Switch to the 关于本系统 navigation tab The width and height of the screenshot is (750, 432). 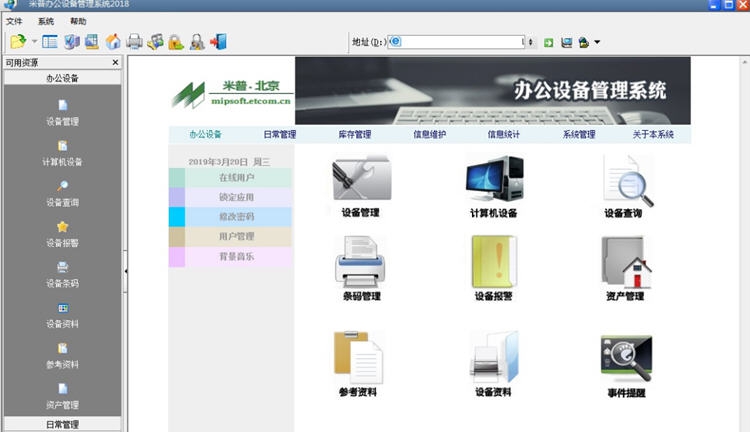653,134
